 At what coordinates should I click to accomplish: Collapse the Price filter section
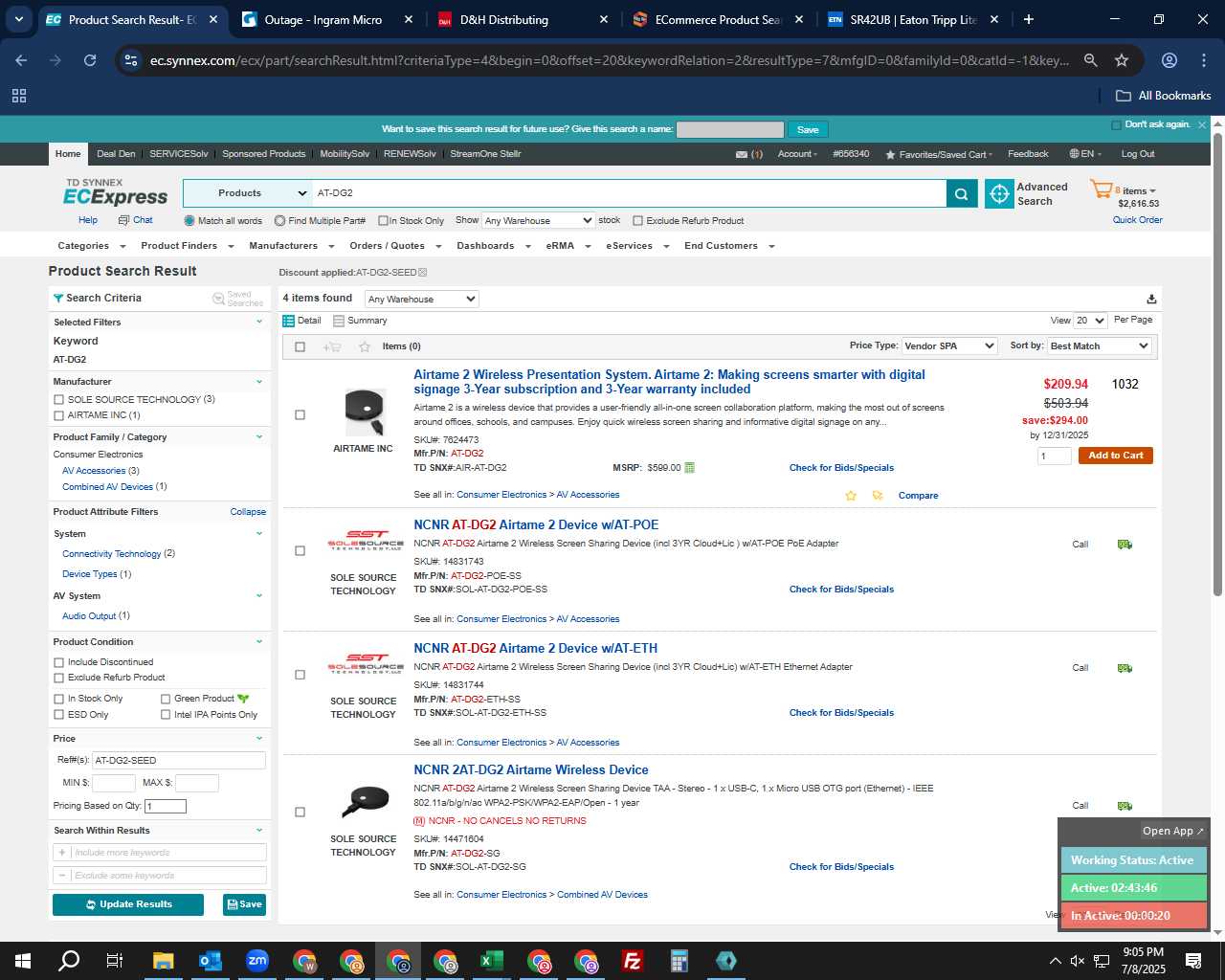[258, 739]
